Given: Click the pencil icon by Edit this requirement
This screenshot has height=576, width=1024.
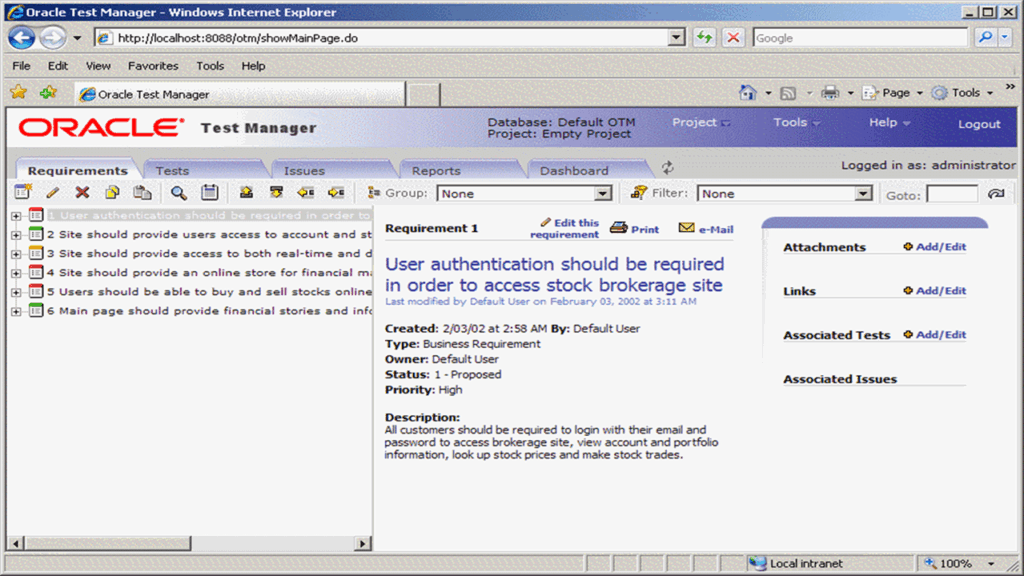Looking at the screenshot, I should pos(546,222).
